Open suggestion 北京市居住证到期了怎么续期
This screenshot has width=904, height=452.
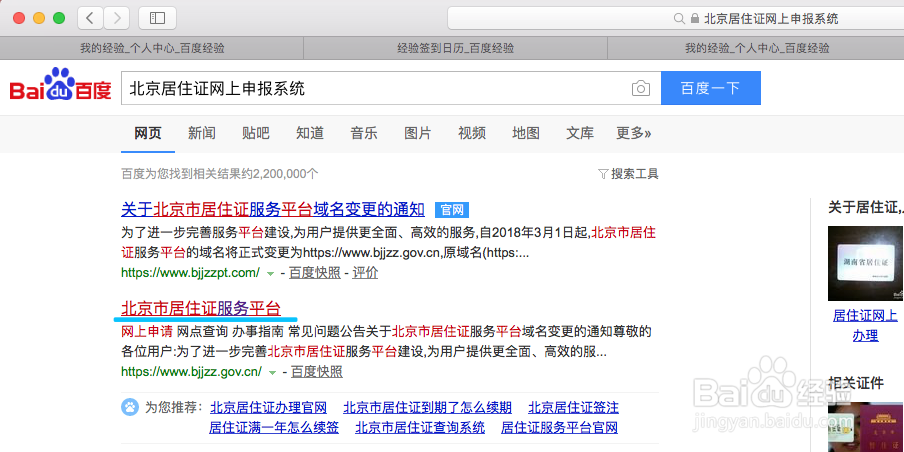click(x=428, y=408)
